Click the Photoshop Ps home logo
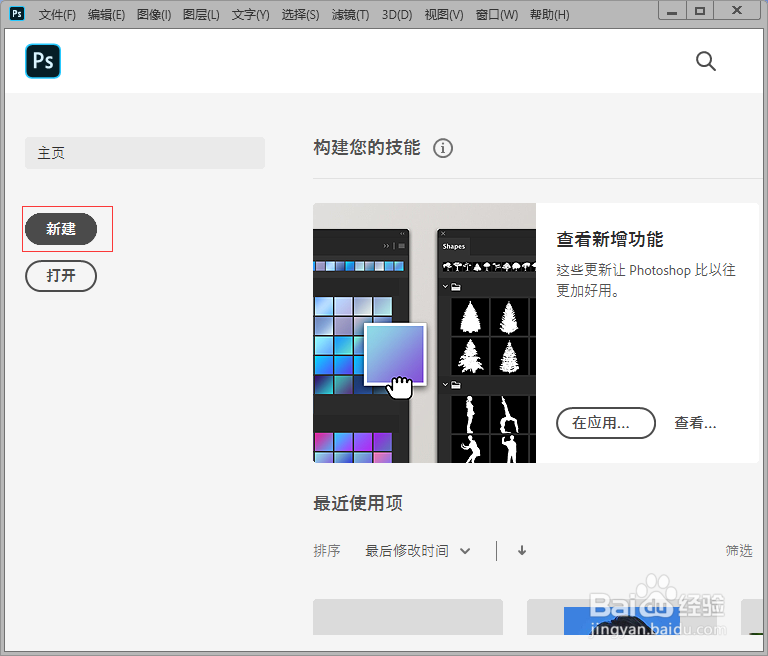 [x=43, y=61]
